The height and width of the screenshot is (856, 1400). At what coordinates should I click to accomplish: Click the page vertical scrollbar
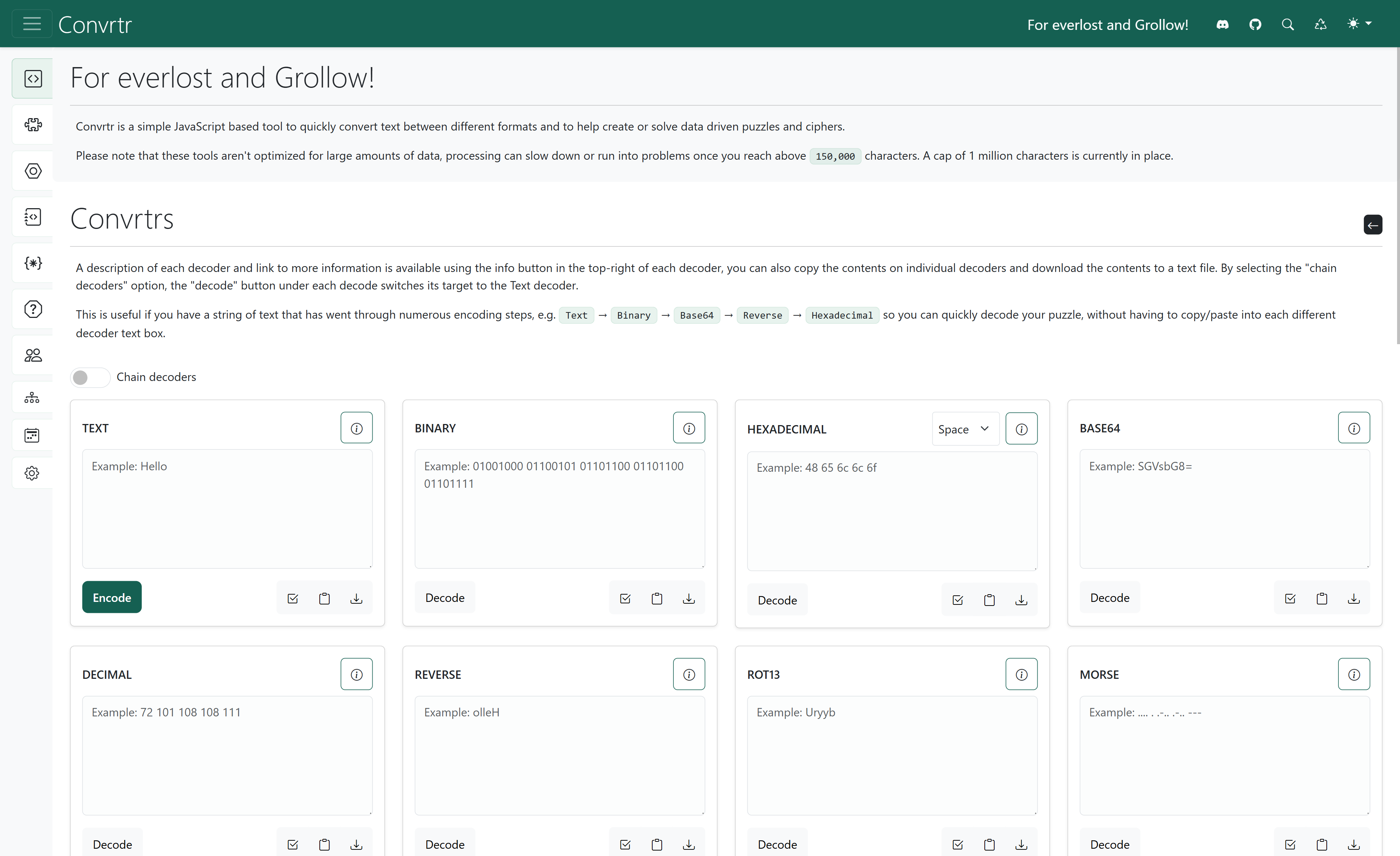tap(1398, 196)
